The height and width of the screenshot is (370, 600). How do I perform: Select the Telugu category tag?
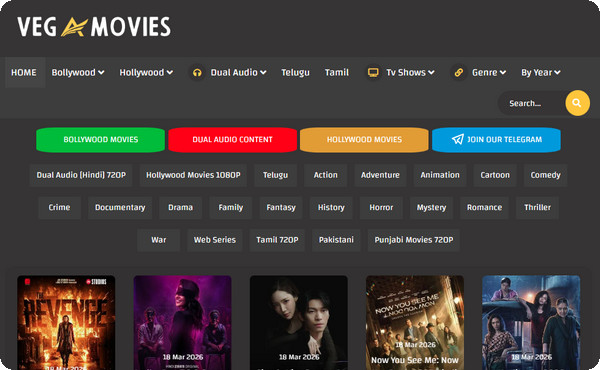[x=276, y=175]
